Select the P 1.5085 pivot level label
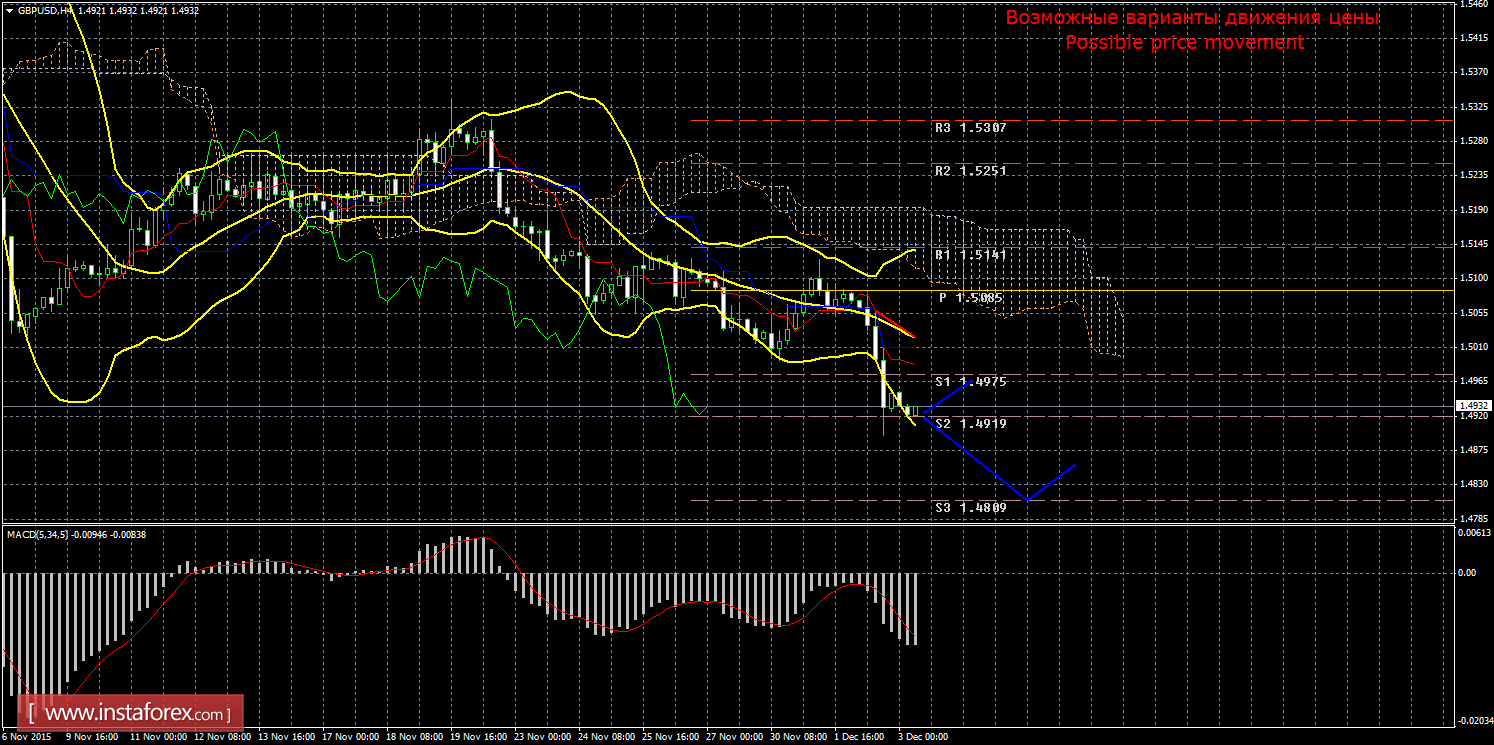 (x=970, y=298)
